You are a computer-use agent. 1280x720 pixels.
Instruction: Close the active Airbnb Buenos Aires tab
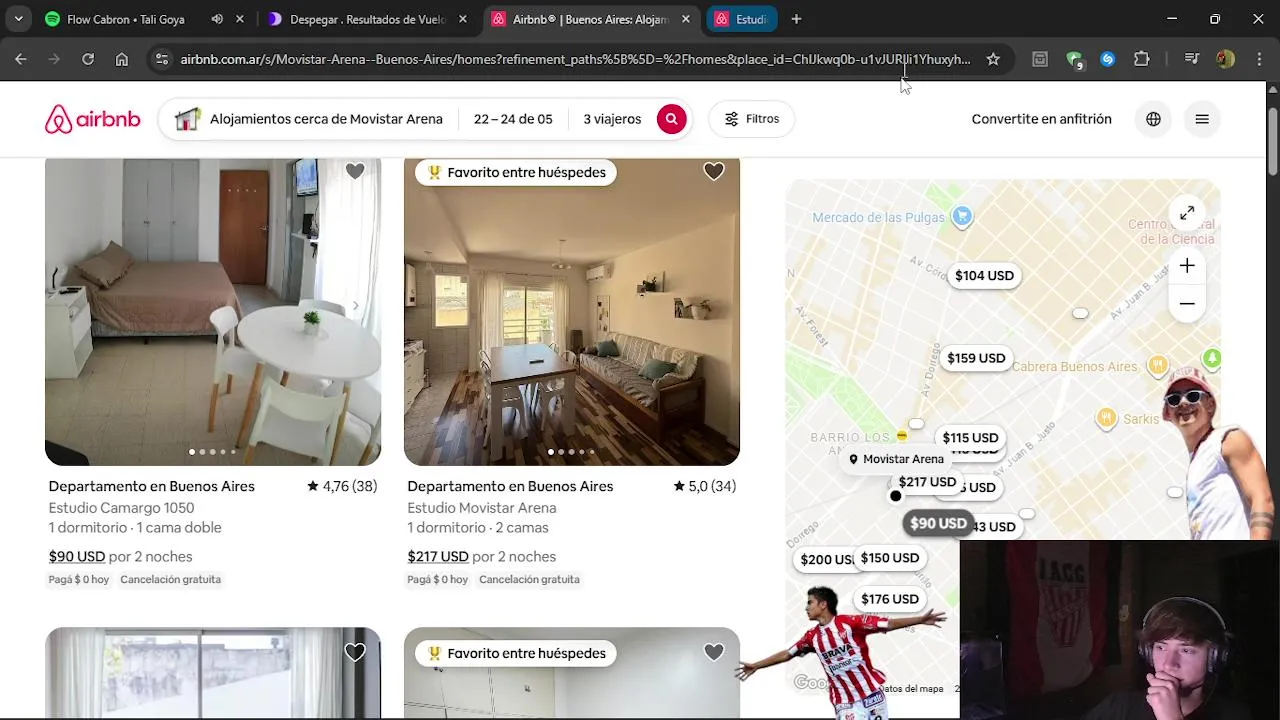pyautogui.click(x=685, y=19)
